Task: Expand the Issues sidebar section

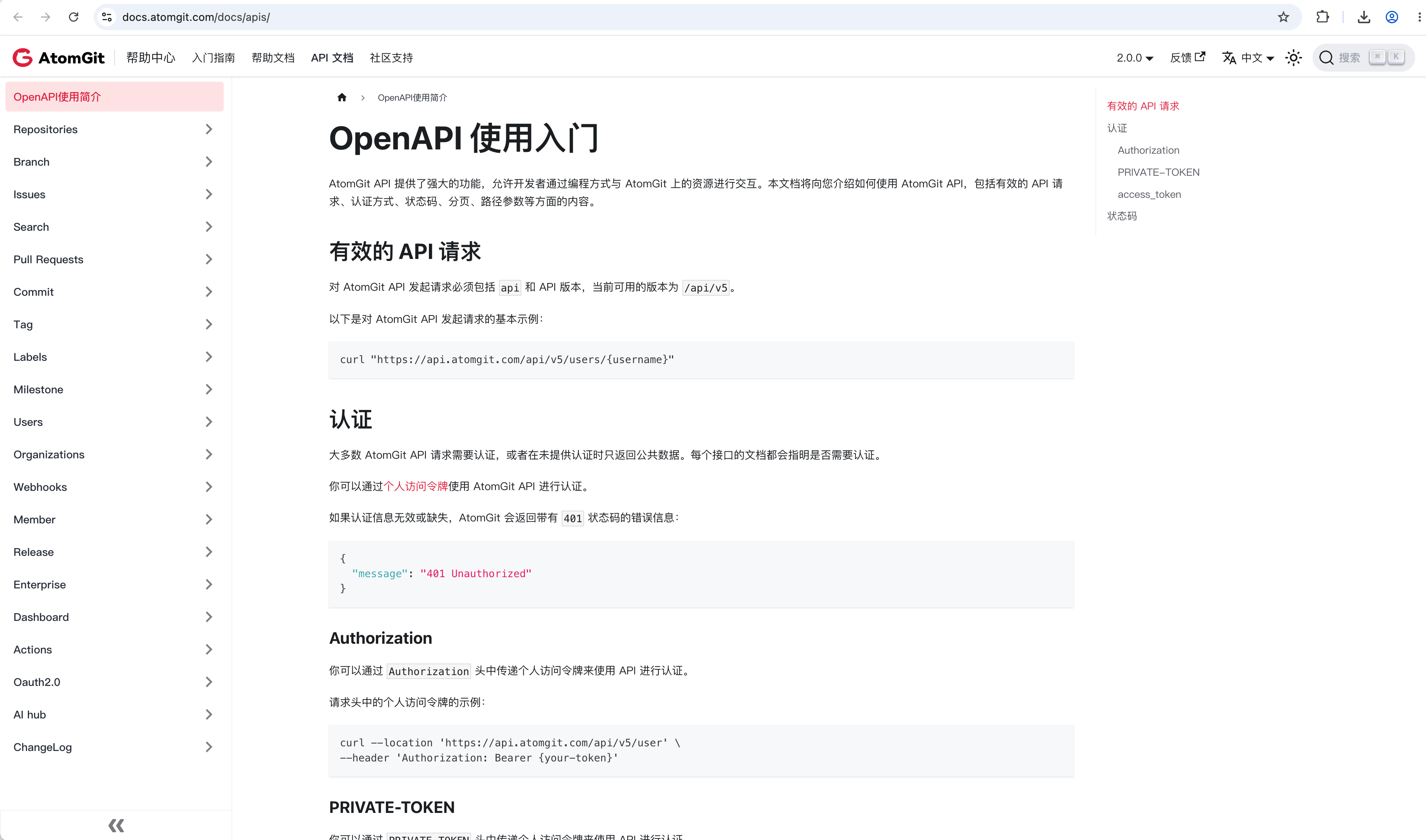Action: [114, 195]
